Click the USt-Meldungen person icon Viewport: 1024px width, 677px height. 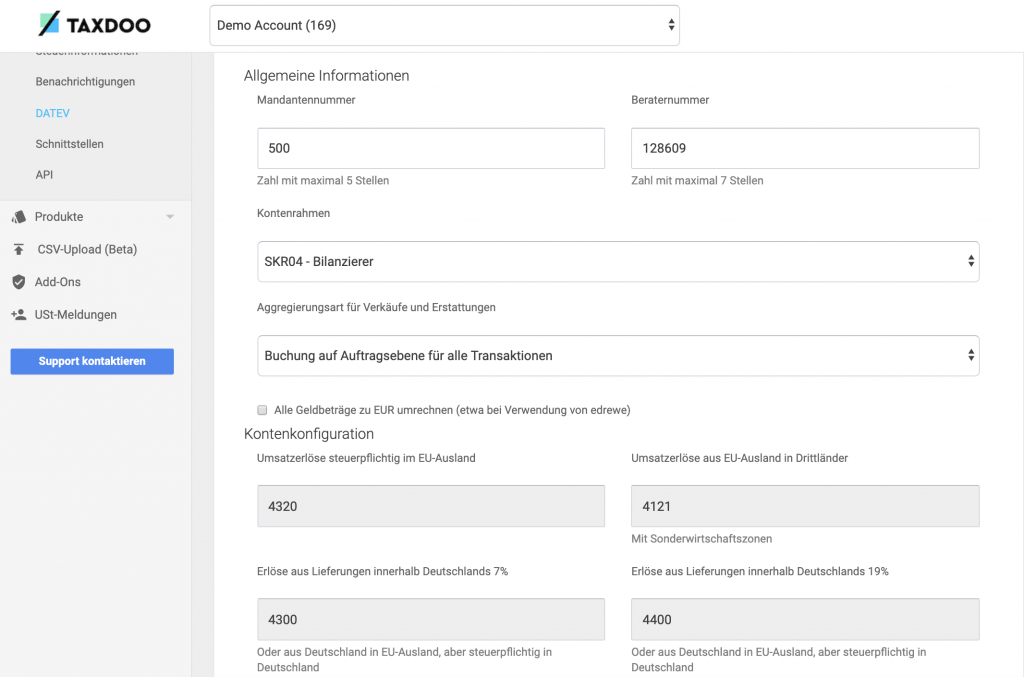click(x=19, y=315)
